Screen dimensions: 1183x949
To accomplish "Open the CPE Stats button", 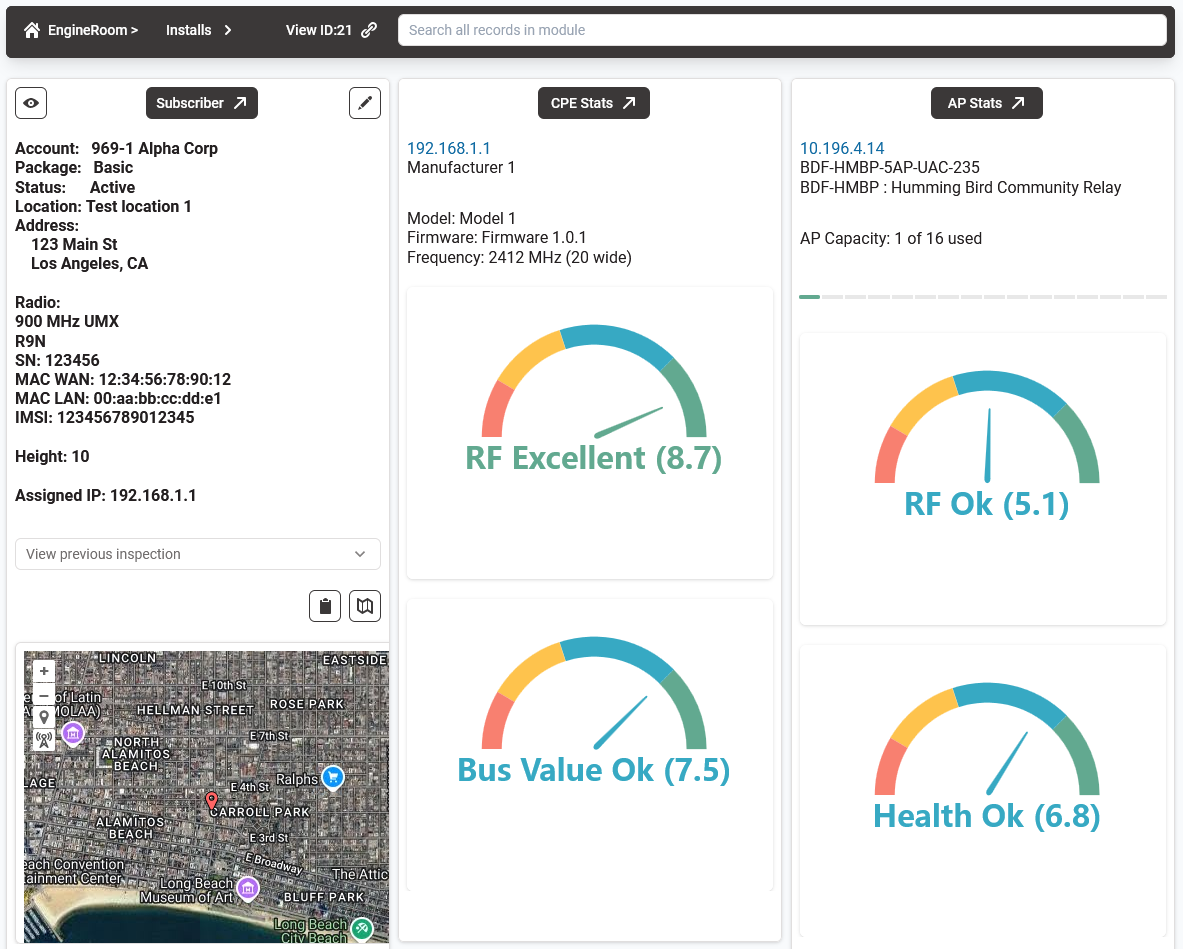I will (594, 103).
